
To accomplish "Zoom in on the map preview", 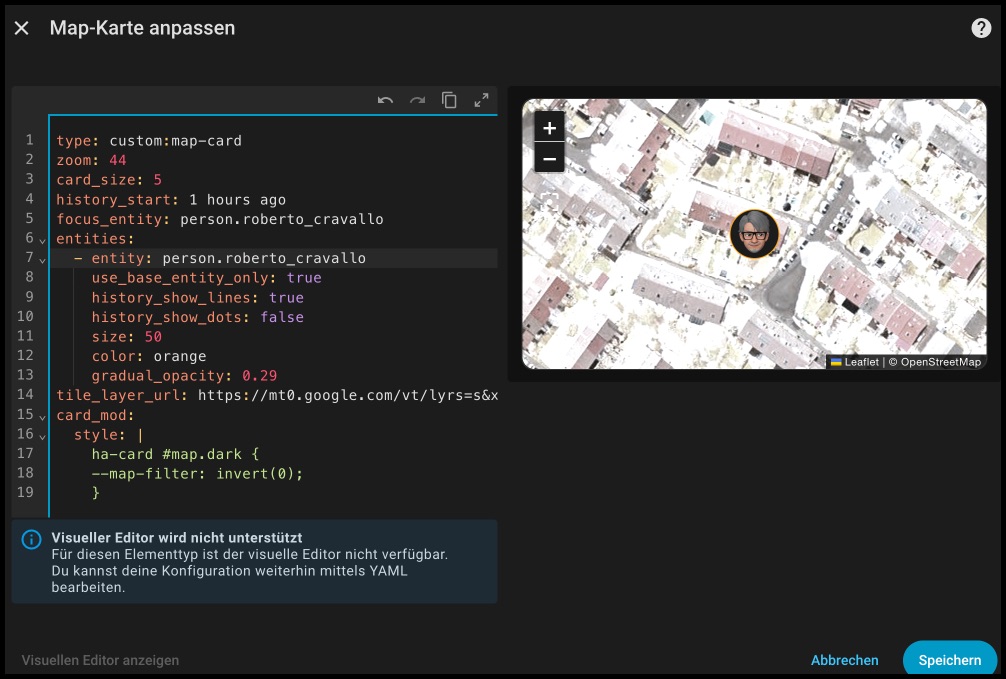I will pyautogui.click(x=549, y=128).
